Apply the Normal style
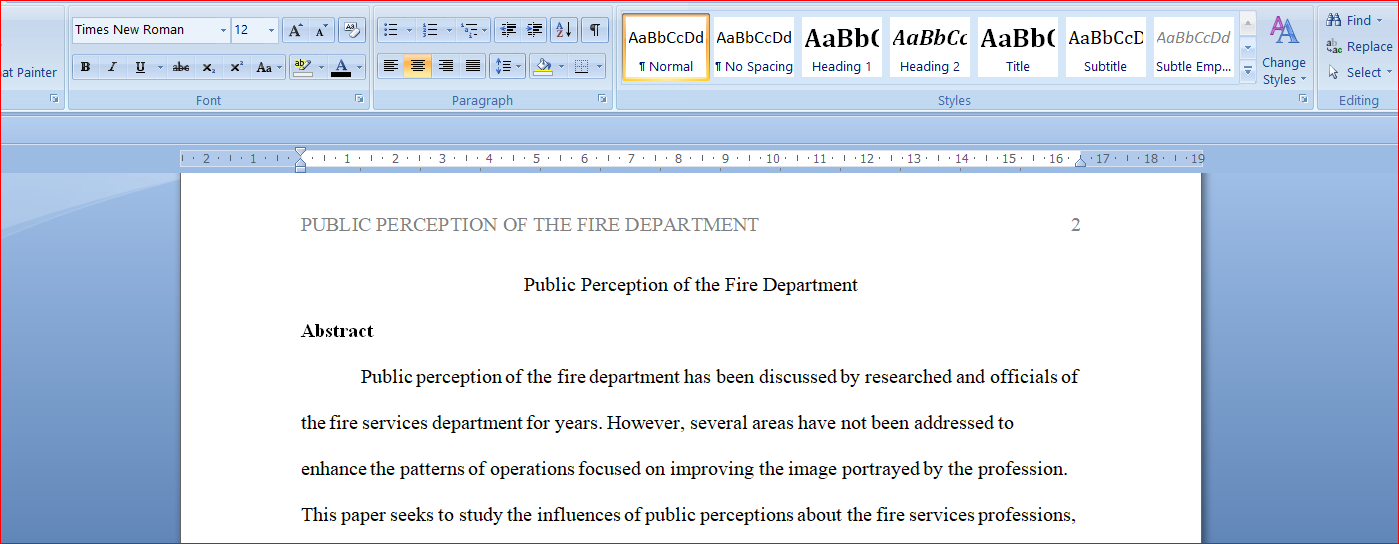1399x544 pixels. 666,47
